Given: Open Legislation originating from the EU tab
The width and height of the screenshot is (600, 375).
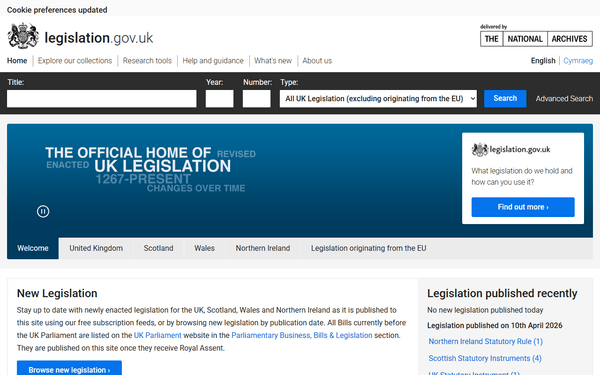Looking at the screenshot, I should tap(368, 248).
